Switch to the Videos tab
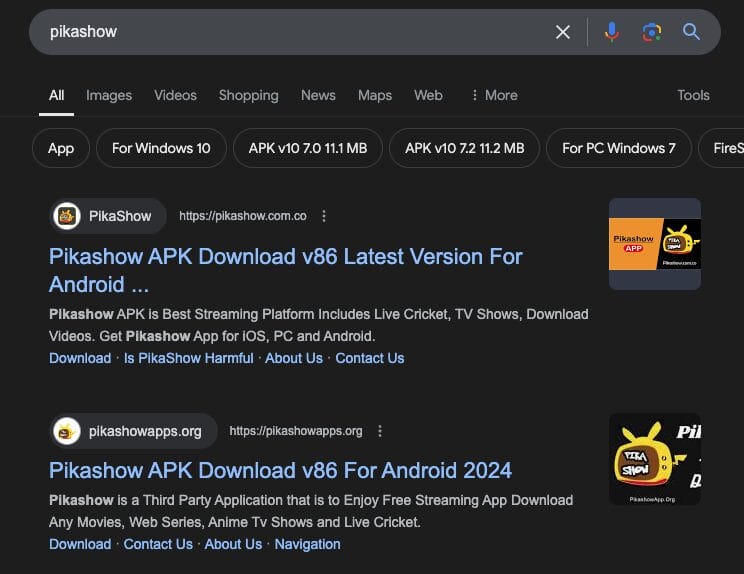The height and width of the screenshot is (574, 744). [175, 95]
